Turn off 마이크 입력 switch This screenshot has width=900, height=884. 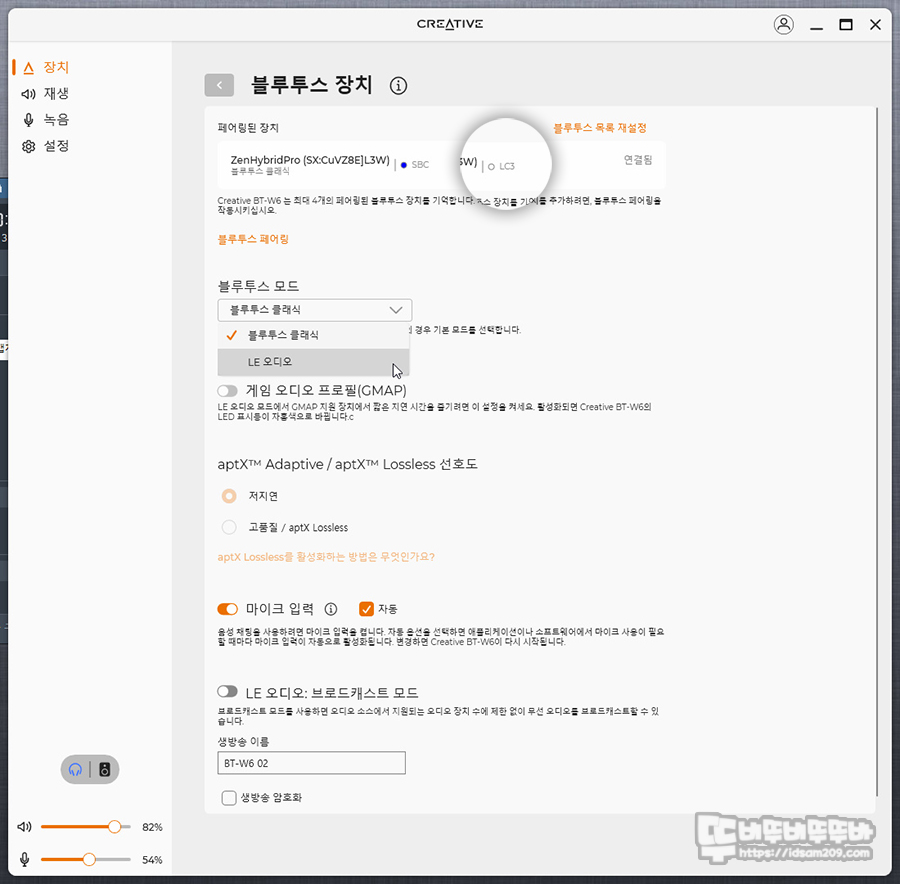(x=227, y=609)
